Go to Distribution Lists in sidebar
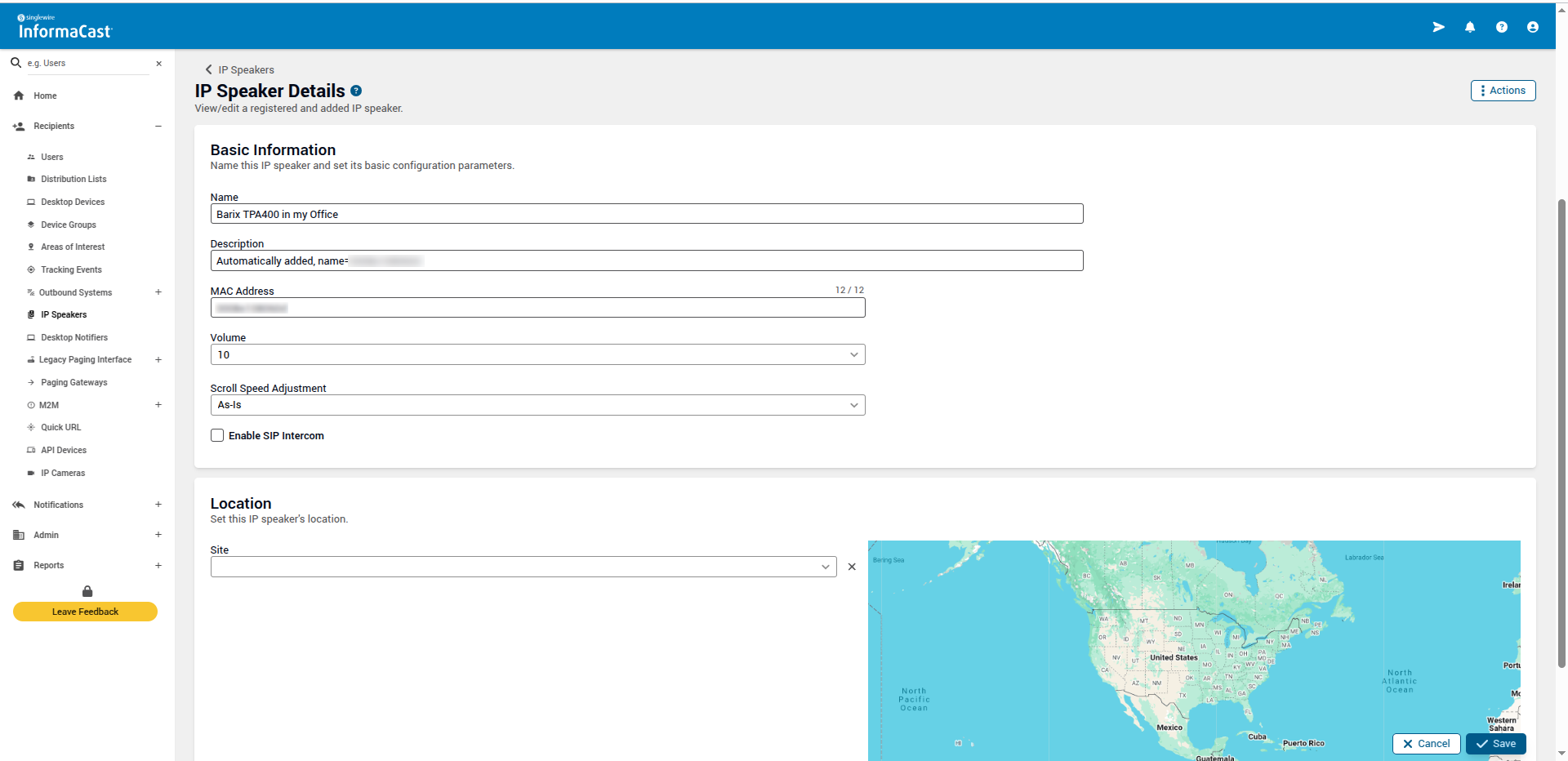 (x=73, y=180)
